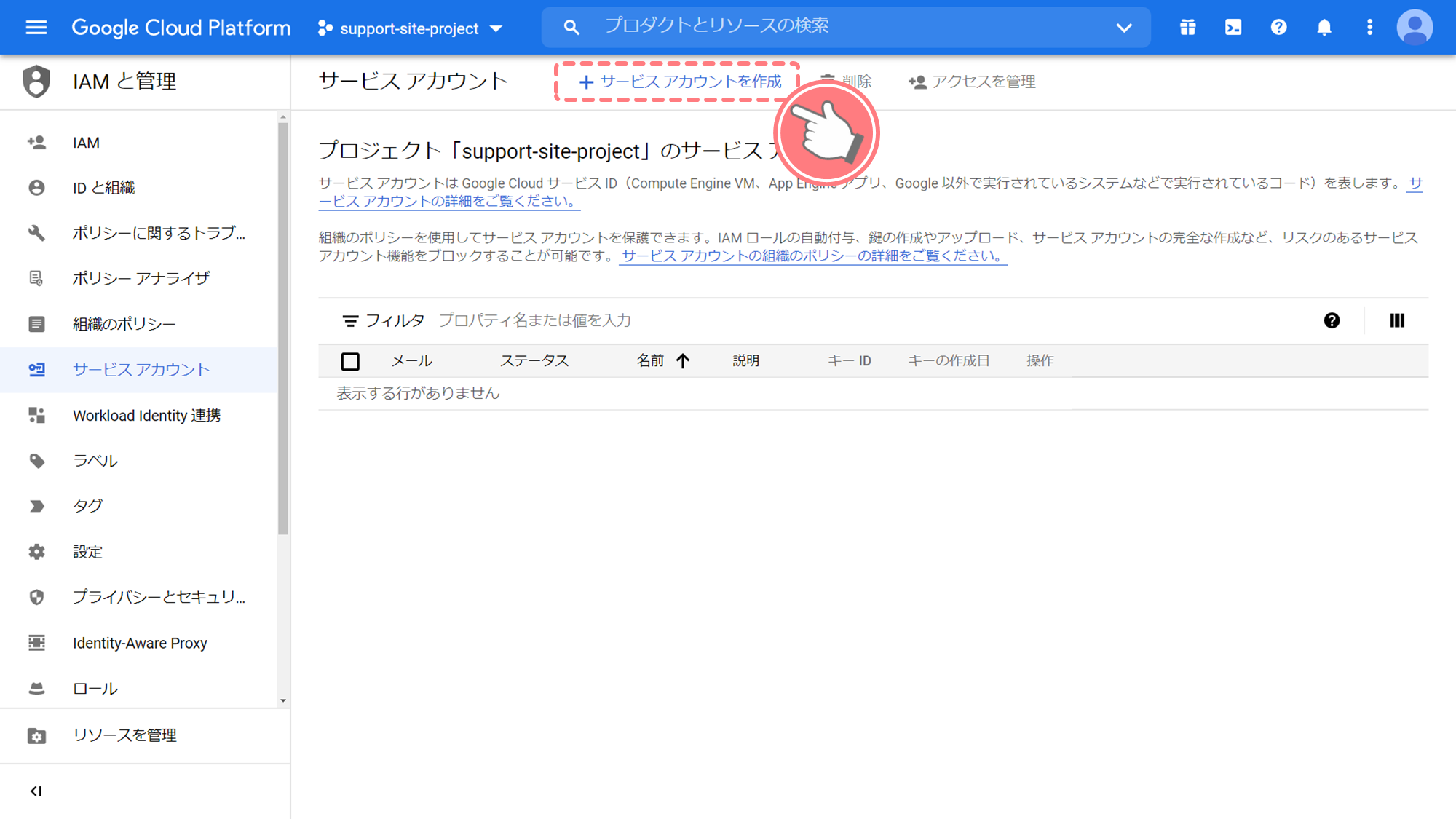Click the キーの作成日 column header
This screenshot has height=819, width=1456.
[949, 361]
